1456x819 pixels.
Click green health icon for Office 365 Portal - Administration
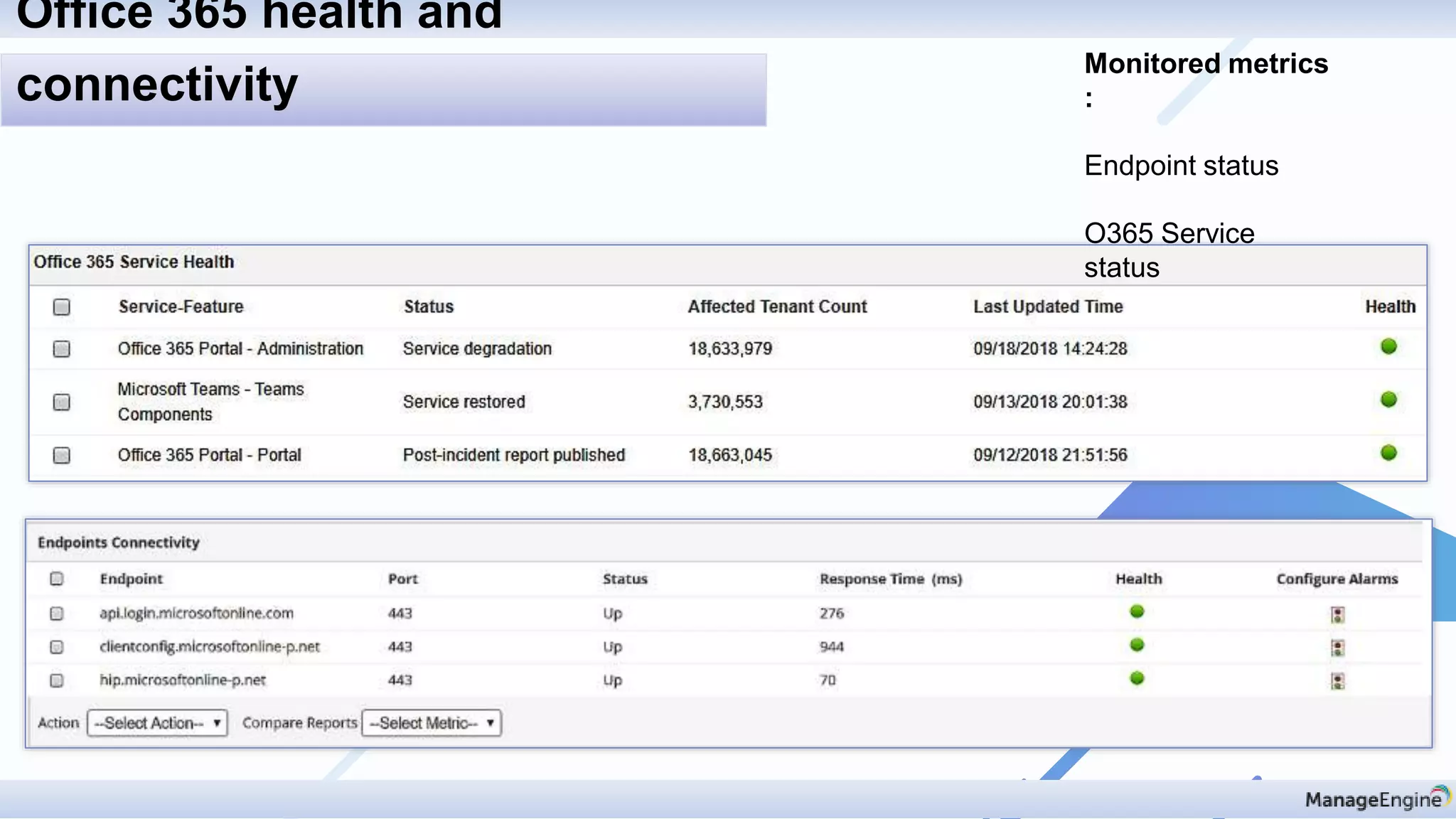(1388, 346)
